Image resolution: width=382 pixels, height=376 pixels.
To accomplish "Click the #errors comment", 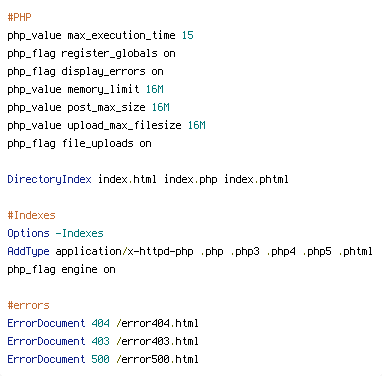I will [28, 305].
